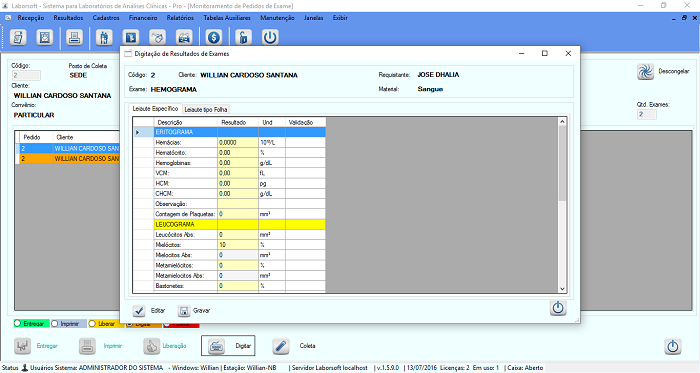Open the Recepção menu

pos(31,18)
